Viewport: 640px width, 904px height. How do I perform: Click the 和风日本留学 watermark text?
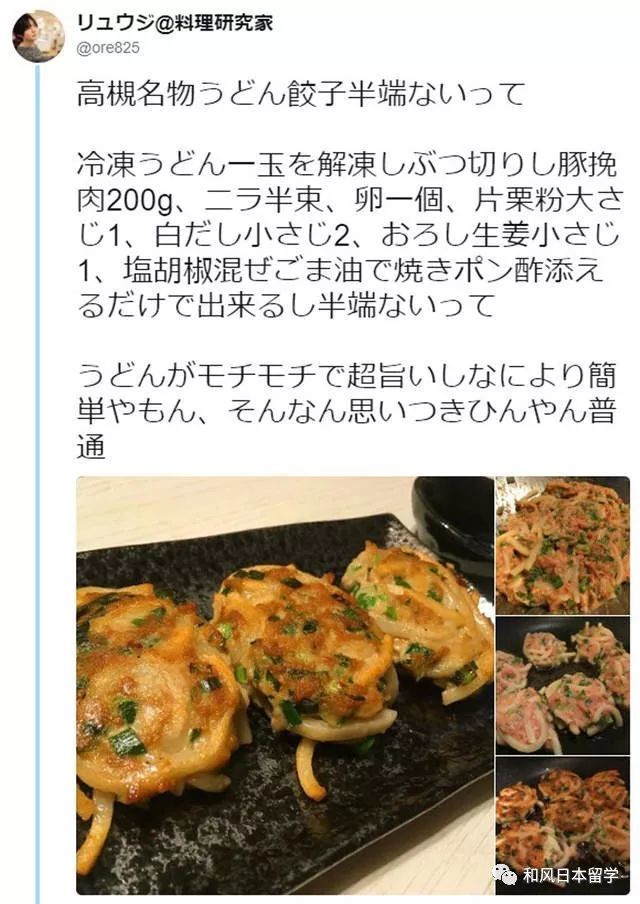pos(571,875)
